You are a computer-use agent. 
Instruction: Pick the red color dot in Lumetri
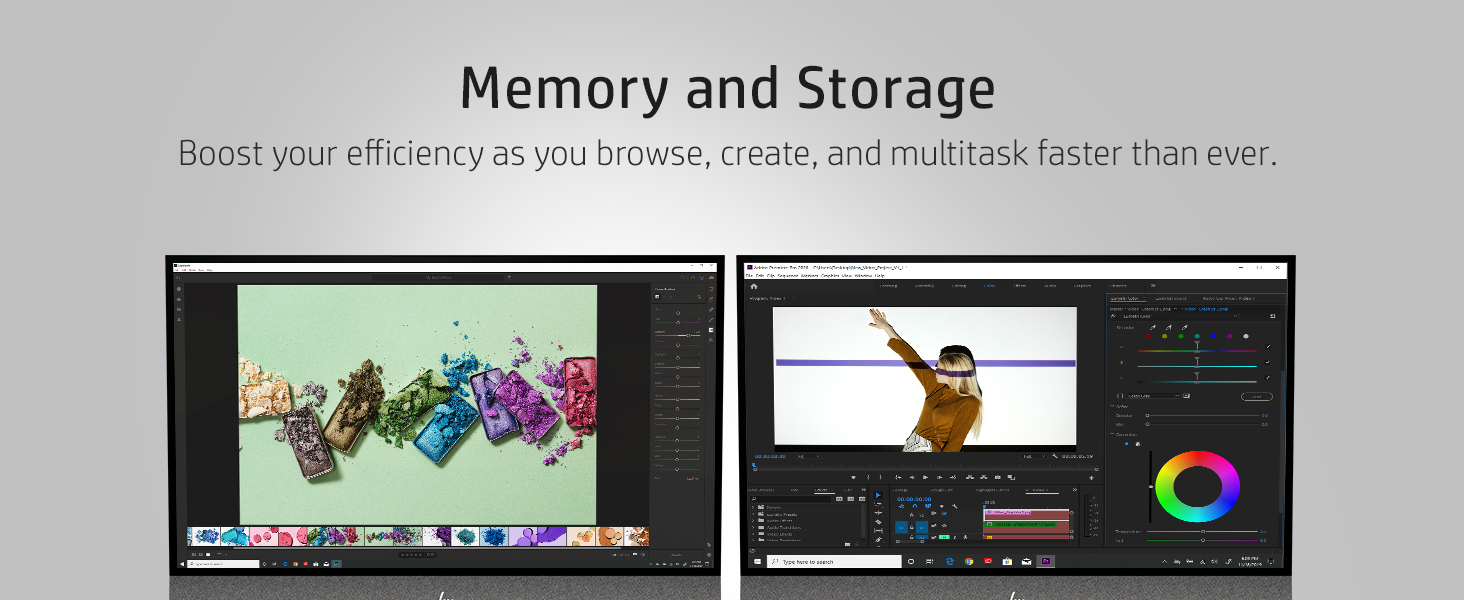1148,336
